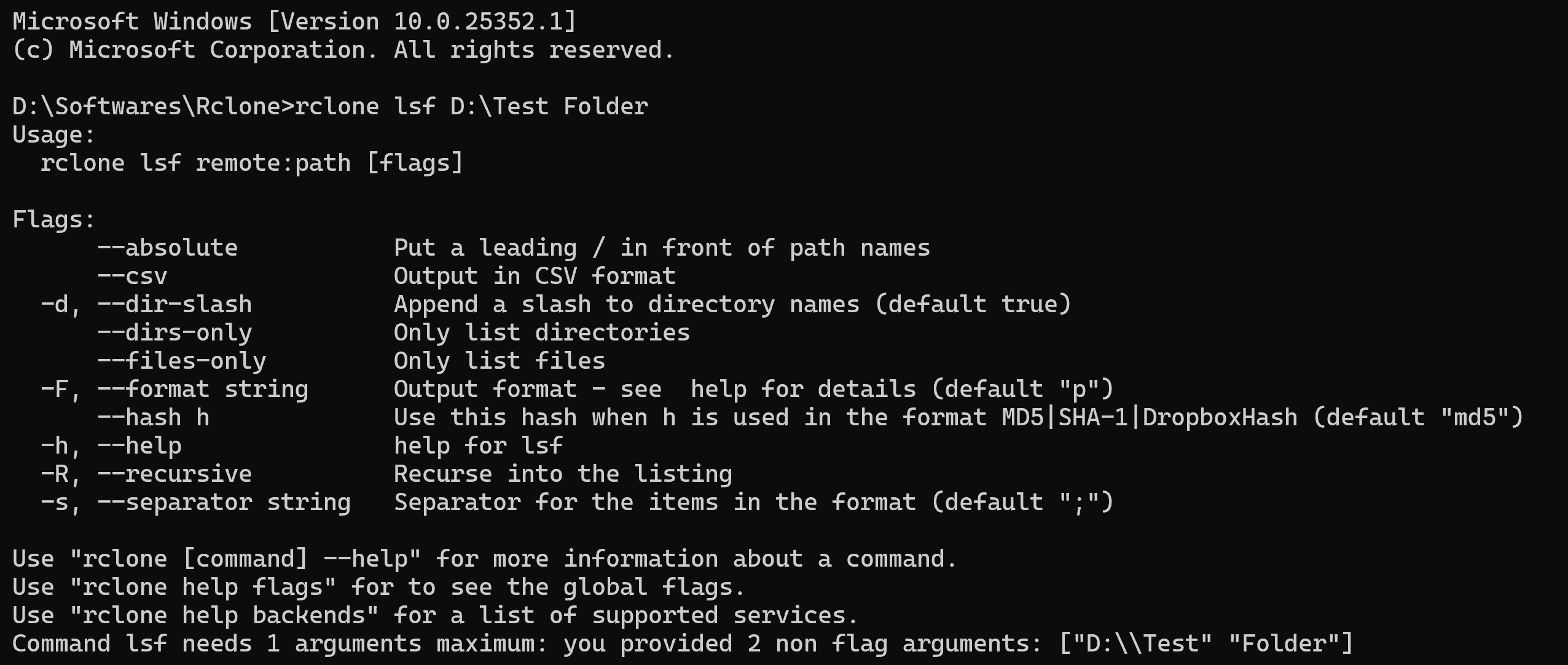1568x665 pixels.
Task: Click the --csv flag text
Action: coord(132,276)
